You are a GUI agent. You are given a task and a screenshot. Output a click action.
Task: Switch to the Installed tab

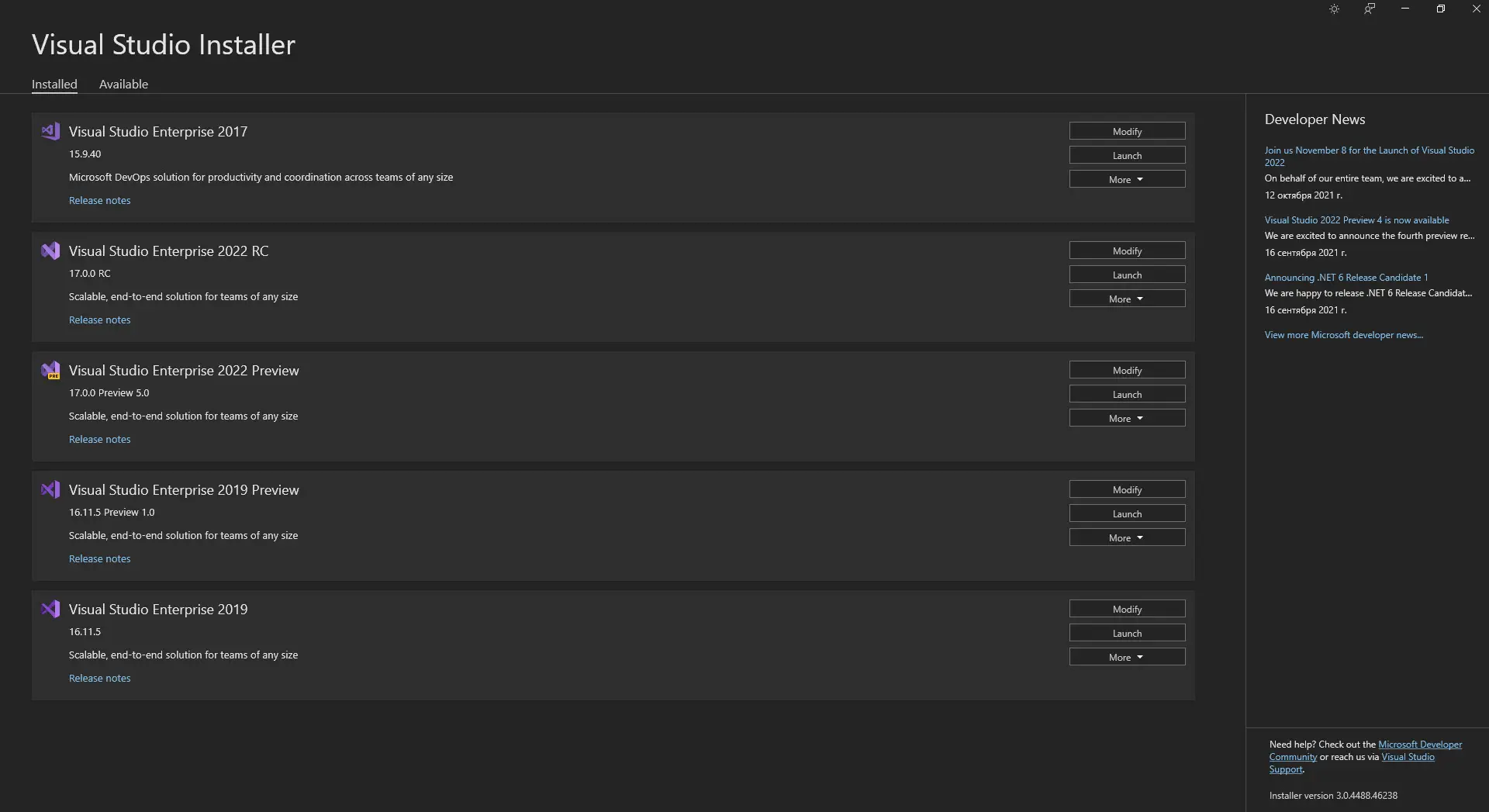(x=54, y=84)
